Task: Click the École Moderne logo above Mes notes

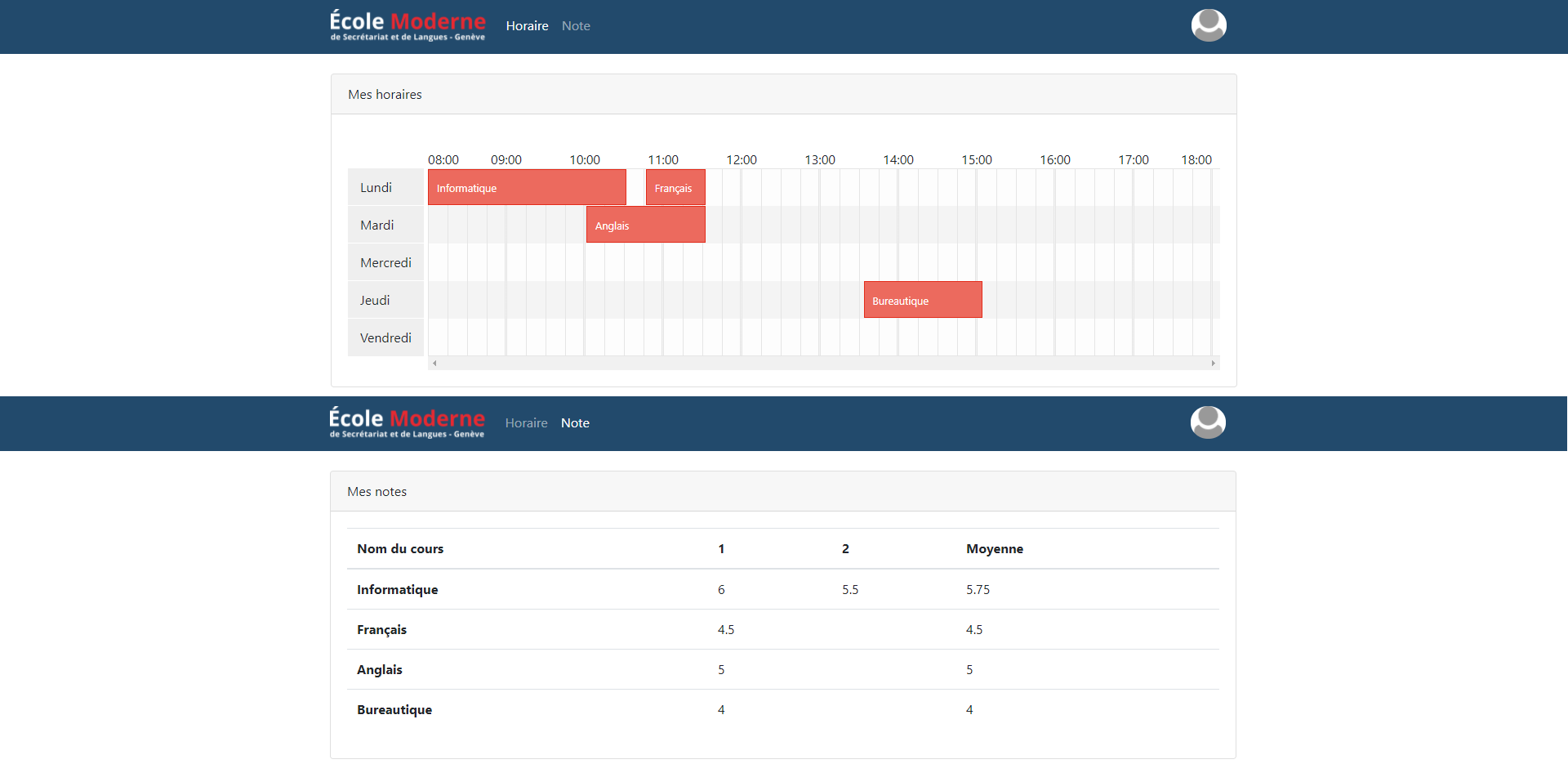Action: [x=407, y=422]
